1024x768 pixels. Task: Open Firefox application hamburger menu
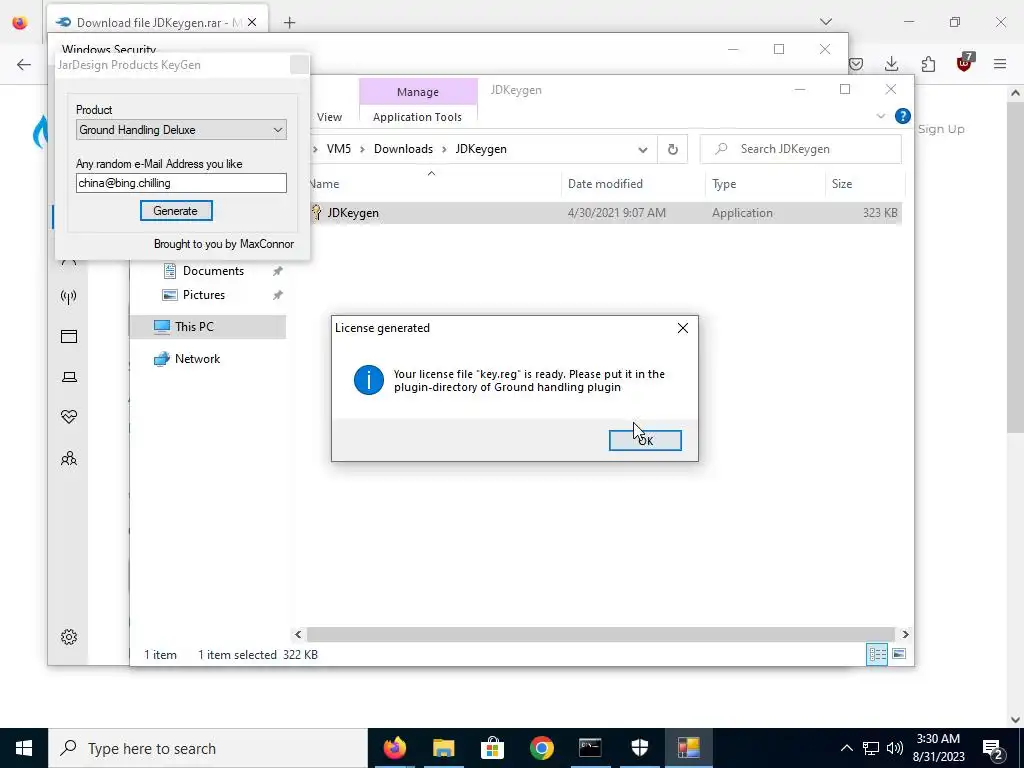coord(1000,64)
